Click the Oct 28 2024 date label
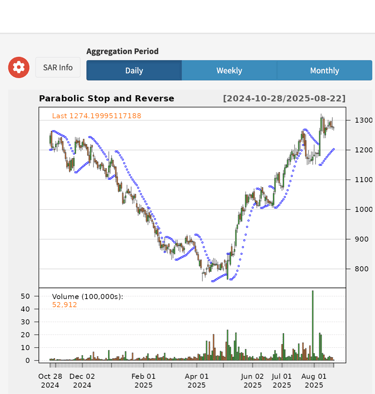375x394 pixels. click(x=50, y=381)
